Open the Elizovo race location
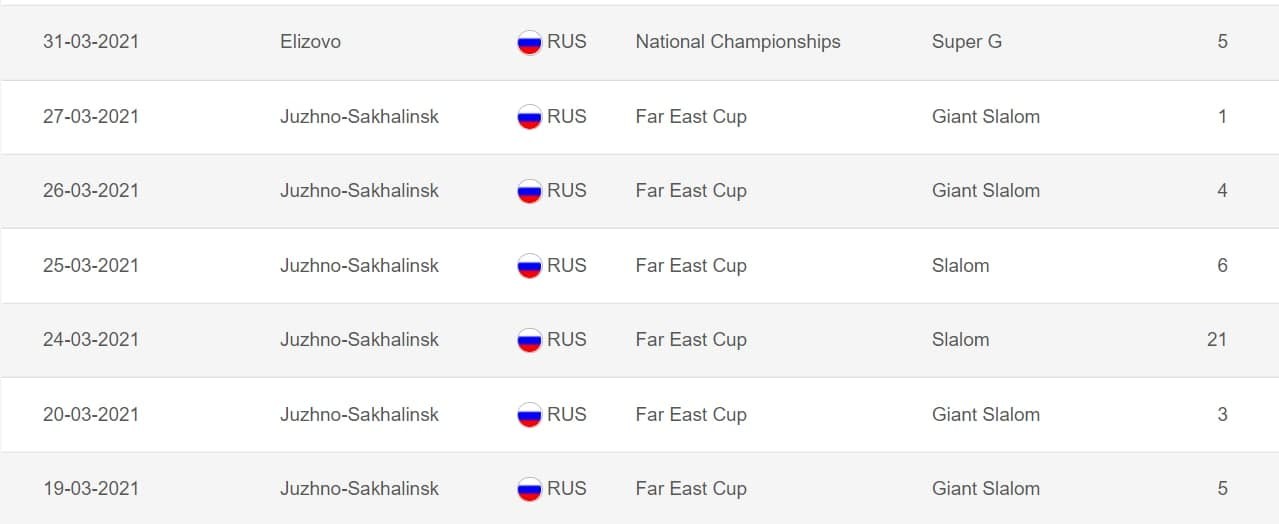Screen dimensions: 1279x524 tap(310, 42)
